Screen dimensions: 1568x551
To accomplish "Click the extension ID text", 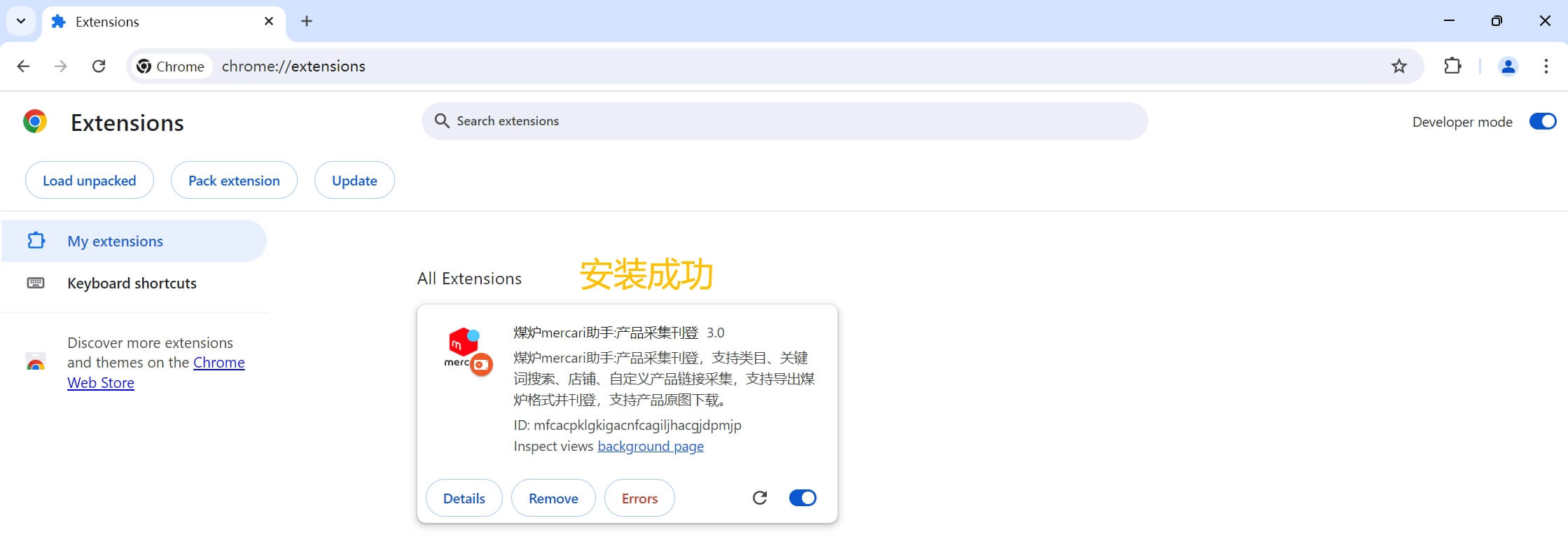I will tap(627, 425).
